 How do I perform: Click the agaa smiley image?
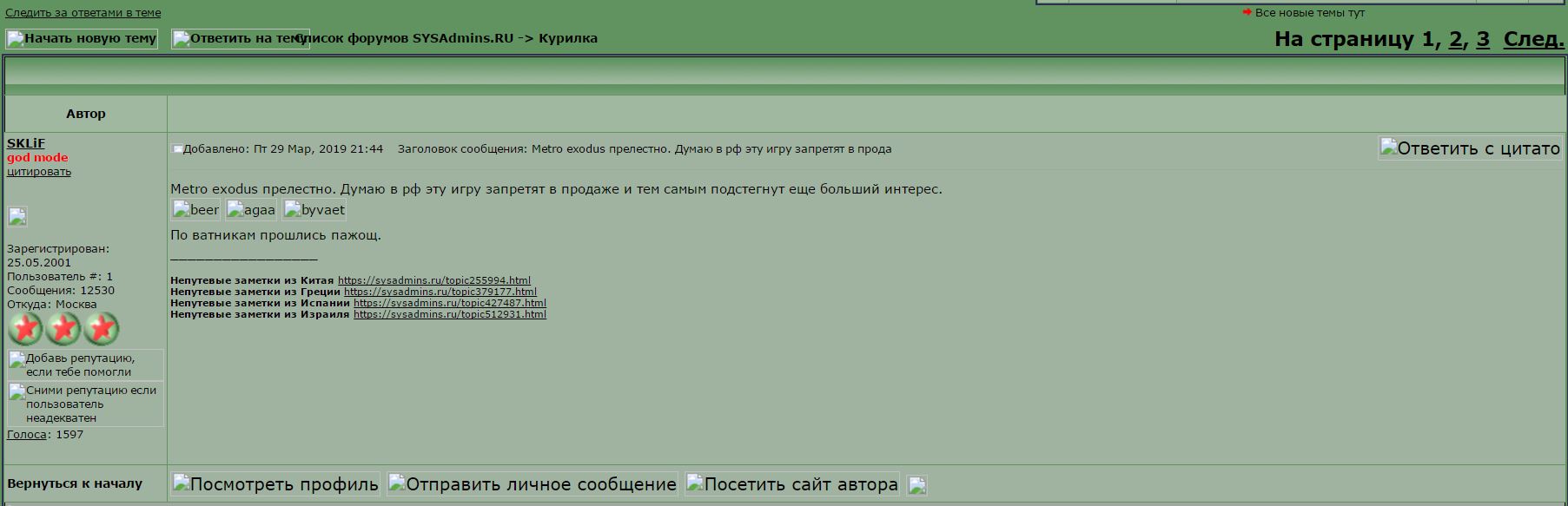click(x=251, y=210)
